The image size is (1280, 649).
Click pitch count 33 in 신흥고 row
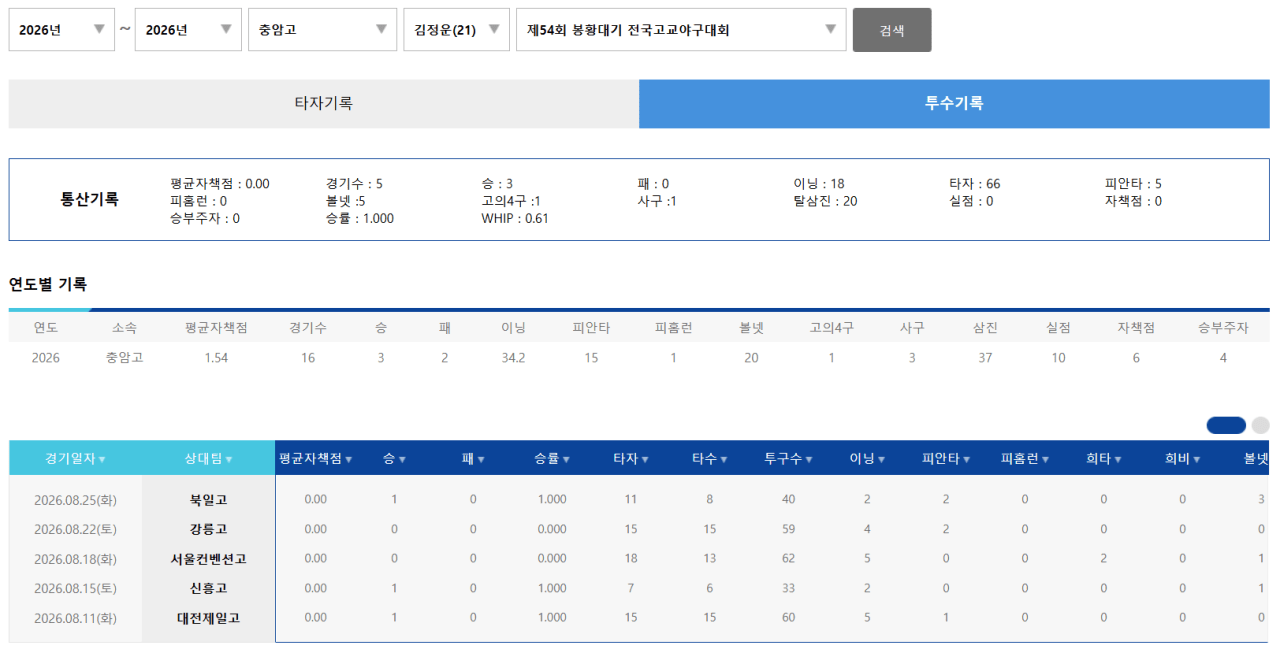coord(788,588)
